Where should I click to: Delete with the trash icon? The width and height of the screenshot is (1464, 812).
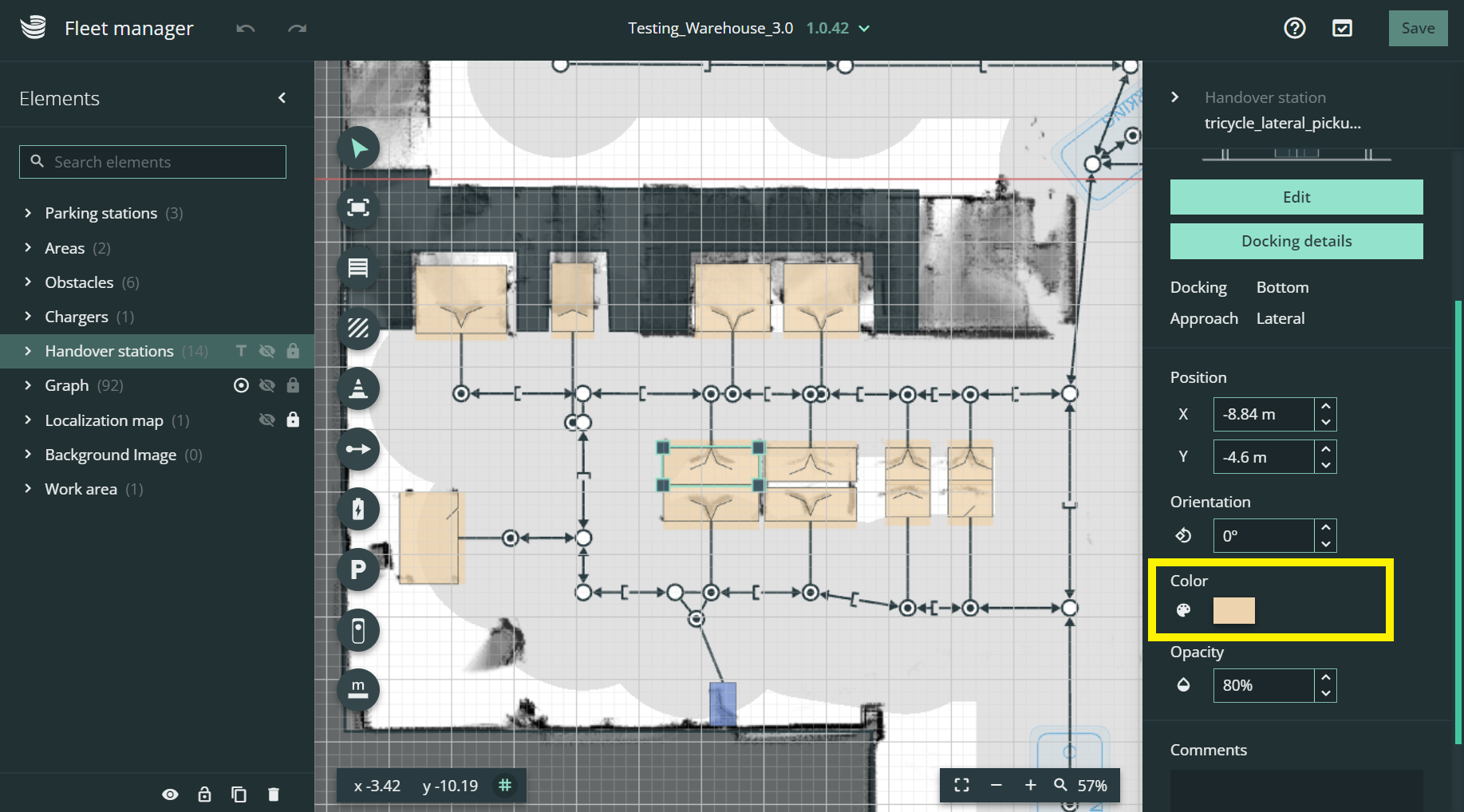click(x=274, y=794)
